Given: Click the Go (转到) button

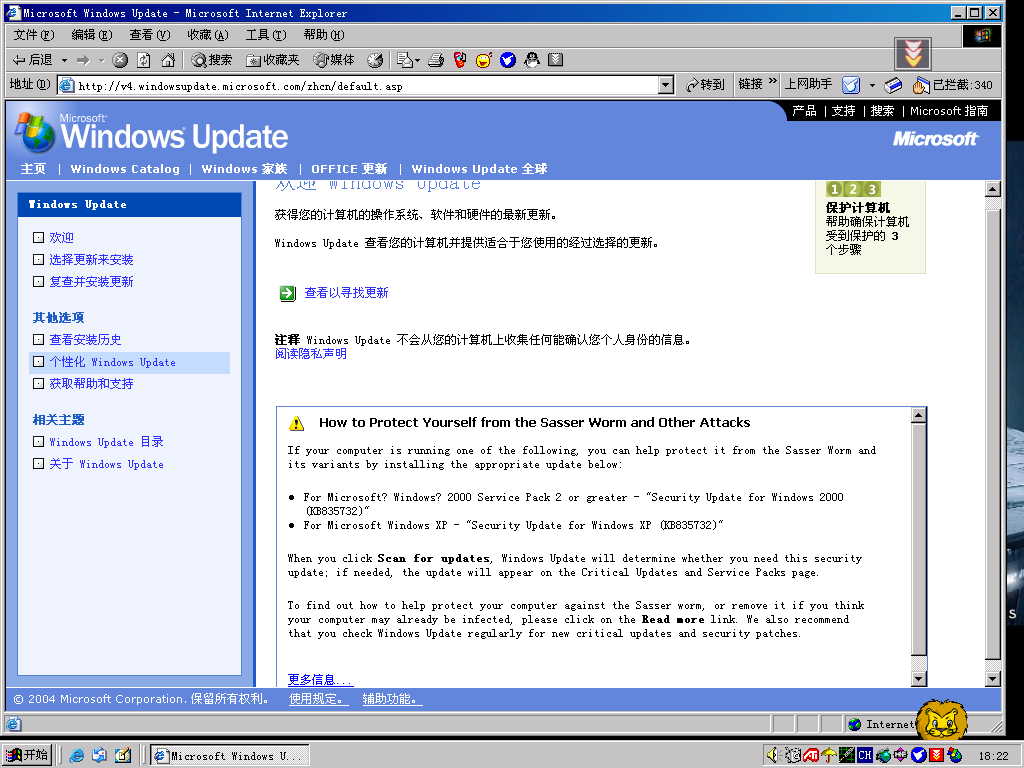Looking at the screenshot, I should pyautogui.click(x=705, y=85).
